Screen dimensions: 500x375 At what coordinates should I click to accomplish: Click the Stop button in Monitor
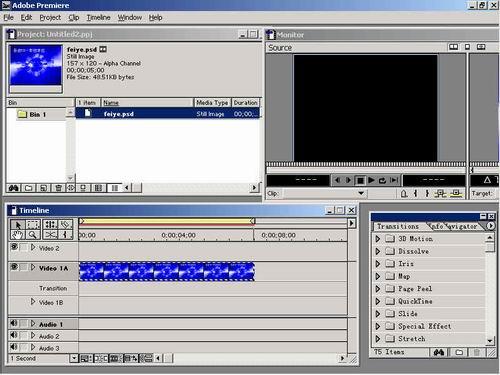click(360, 180)
